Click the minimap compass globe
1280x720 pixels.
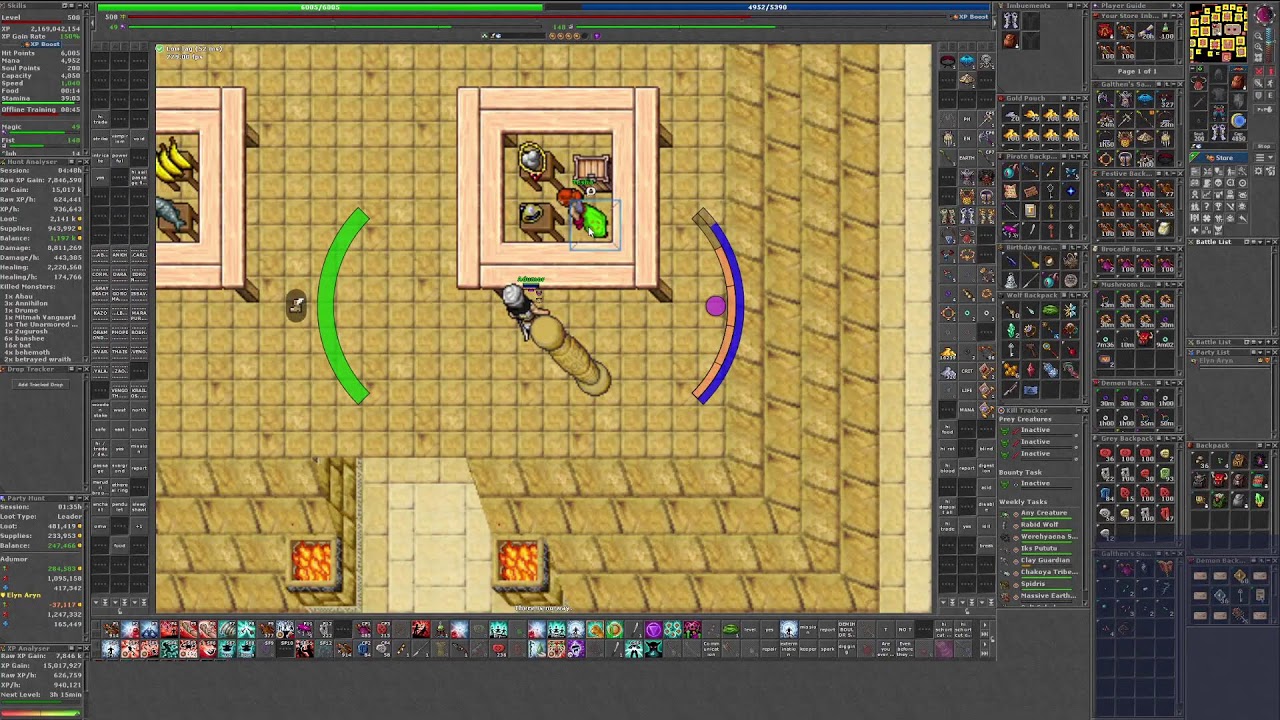coord(1264,14)
